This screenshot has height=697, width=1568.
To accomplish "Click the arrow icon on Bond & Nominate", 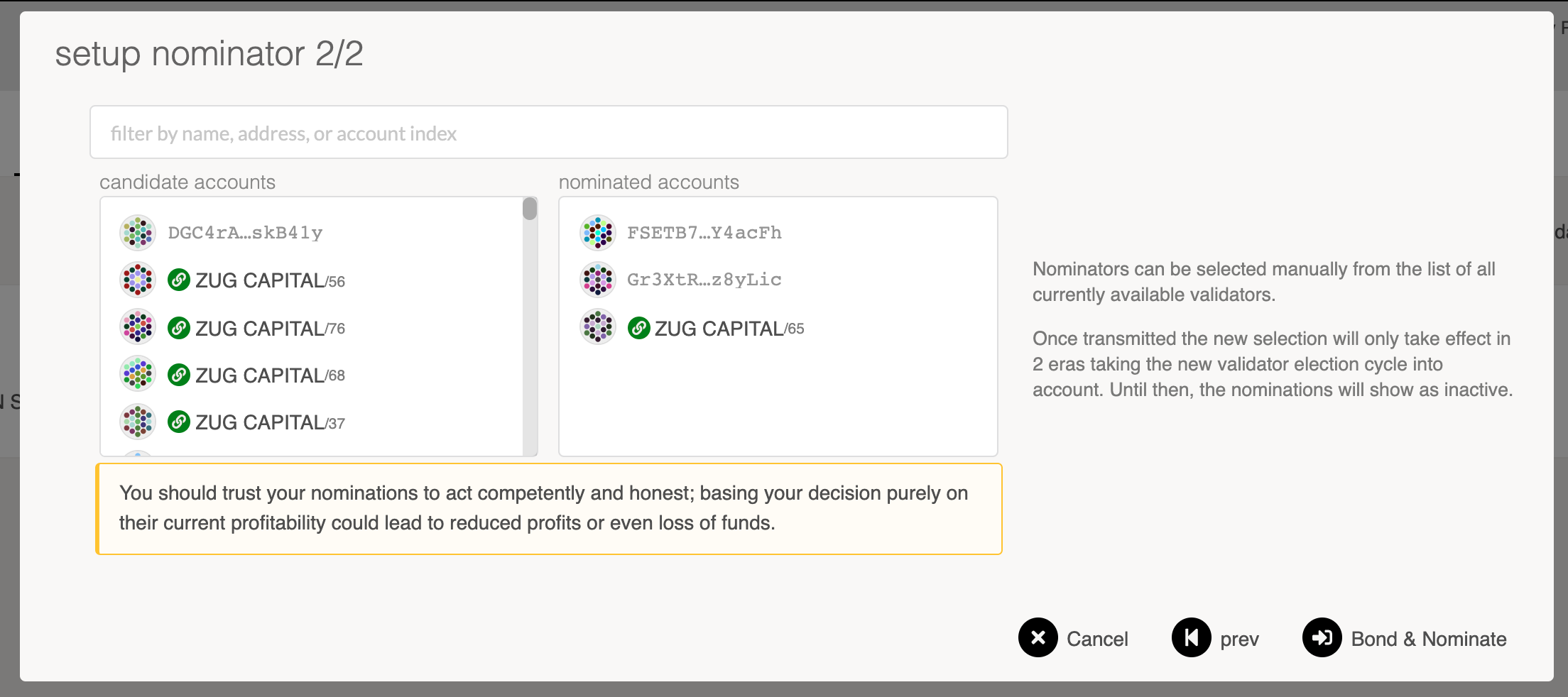I will point(1322,638).
